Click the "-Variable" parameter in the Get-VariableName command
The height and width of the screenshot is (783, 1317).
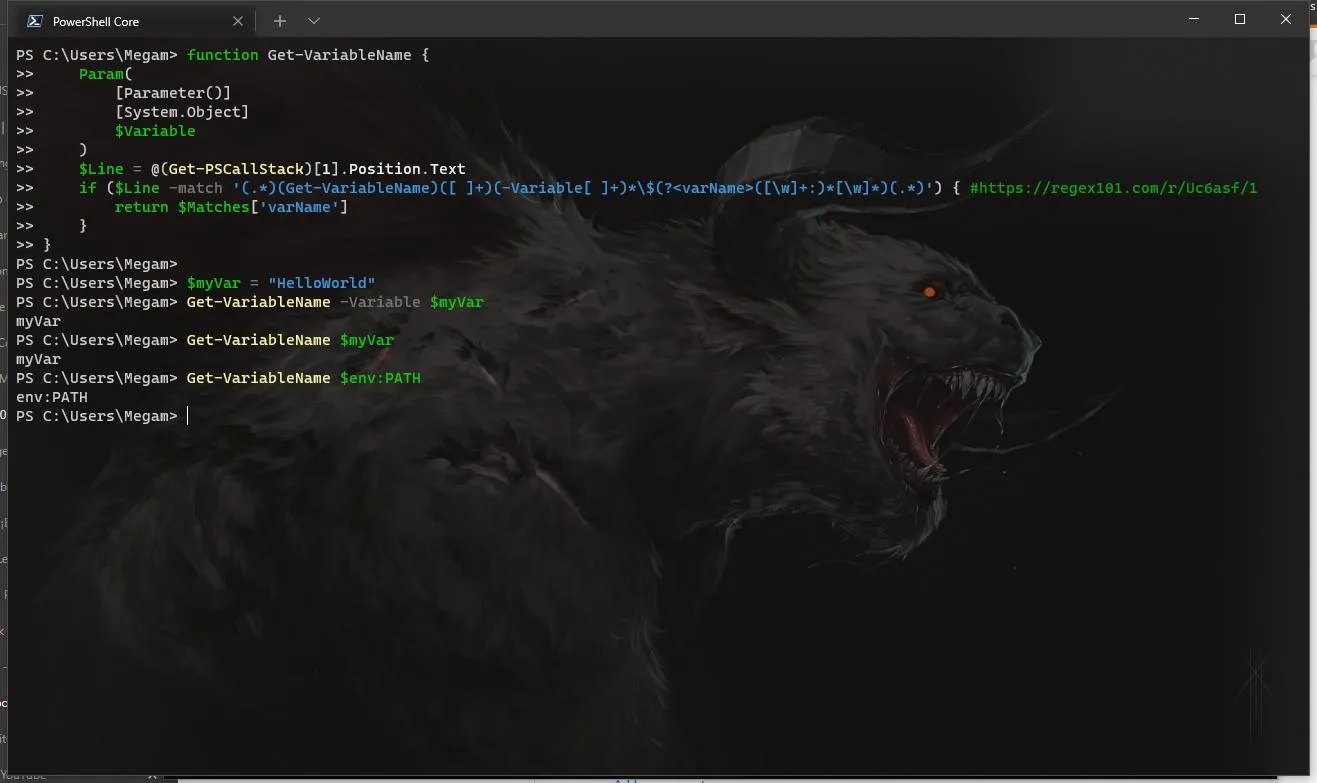(x=380, y=302)
